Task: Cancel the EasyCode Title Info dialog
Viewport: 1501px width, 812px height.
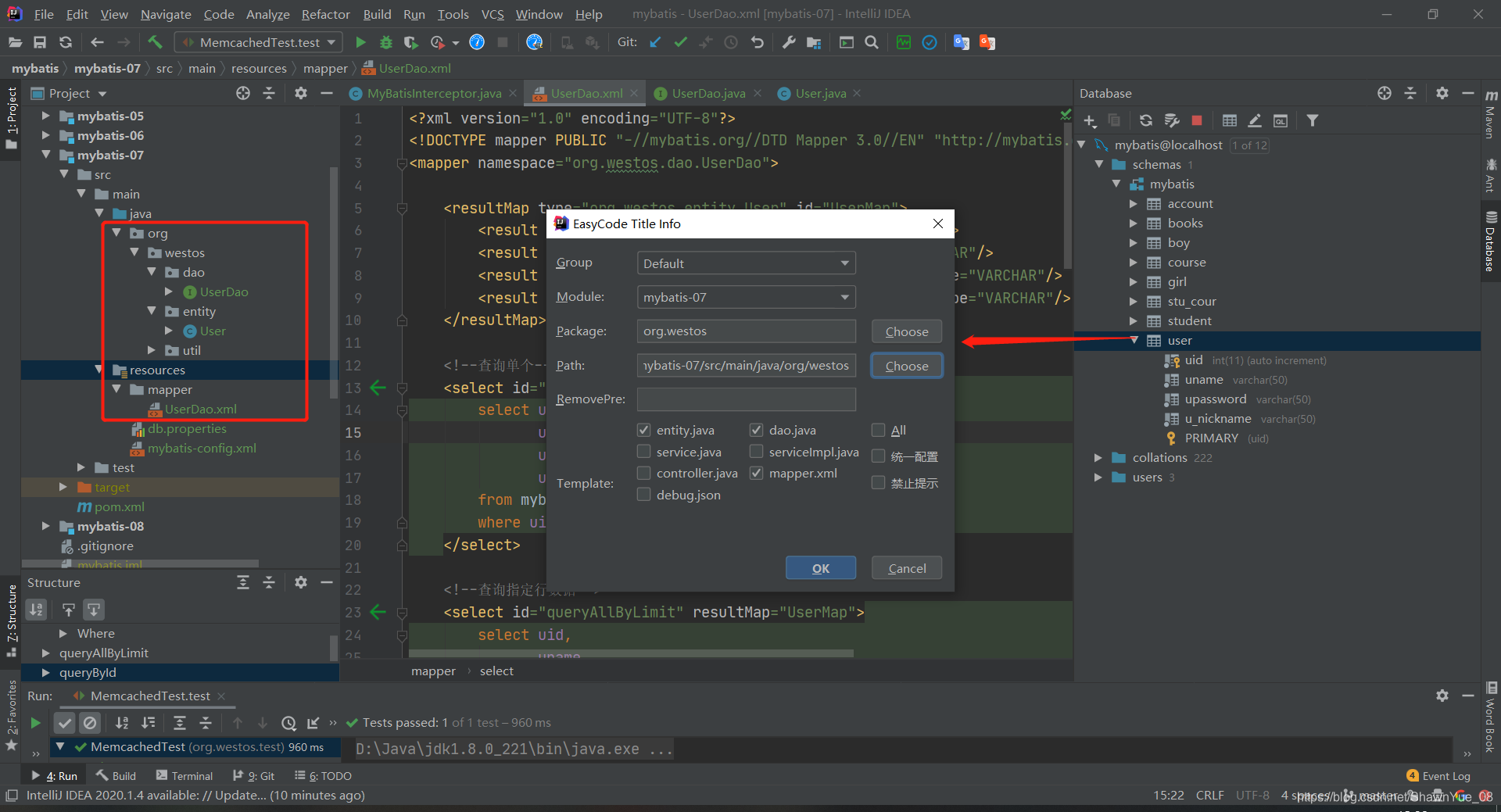Action: (907, 568)
